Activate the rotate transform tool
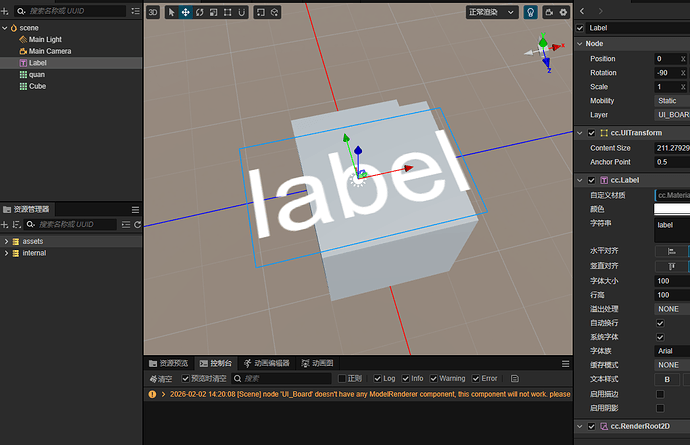This screenshot has width=690, height=445. (200, 12)
